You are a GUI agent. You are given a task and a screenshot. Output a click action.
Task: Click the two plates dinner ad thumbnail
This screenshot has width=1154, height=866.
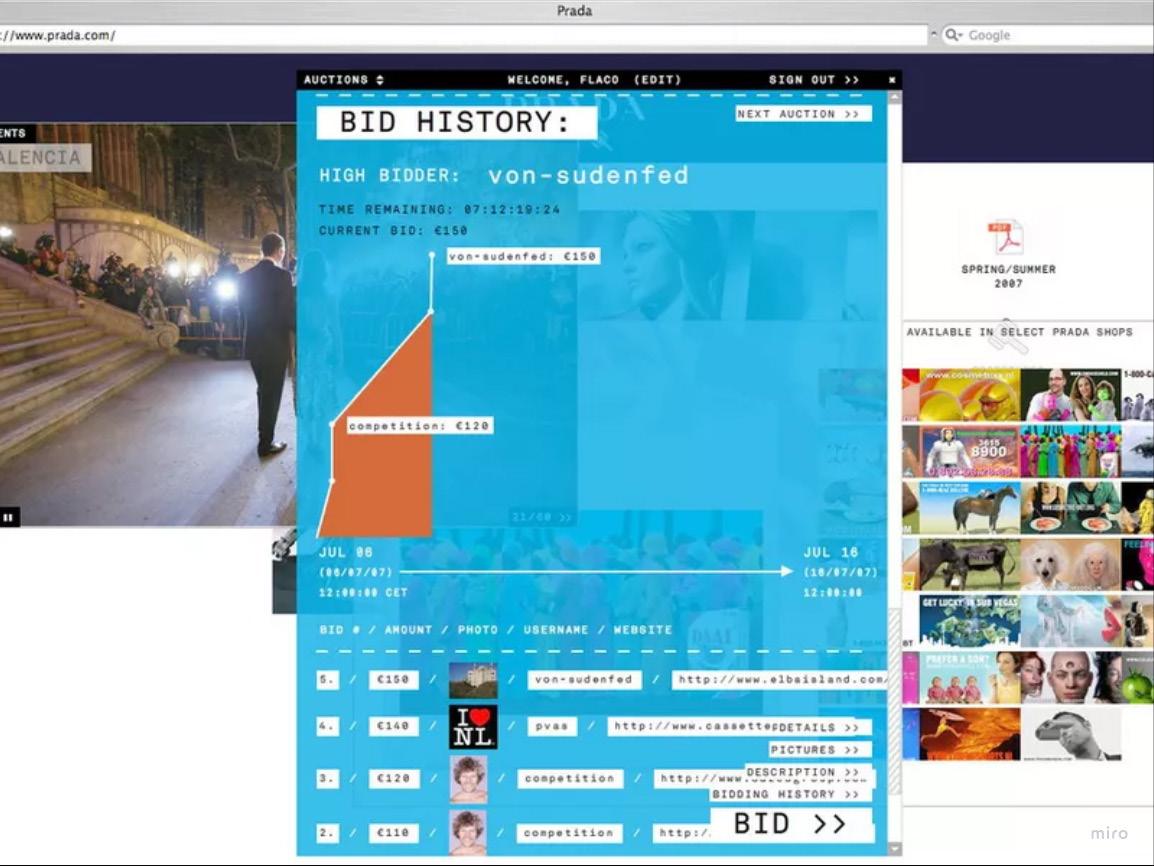tap(1071, 508)
